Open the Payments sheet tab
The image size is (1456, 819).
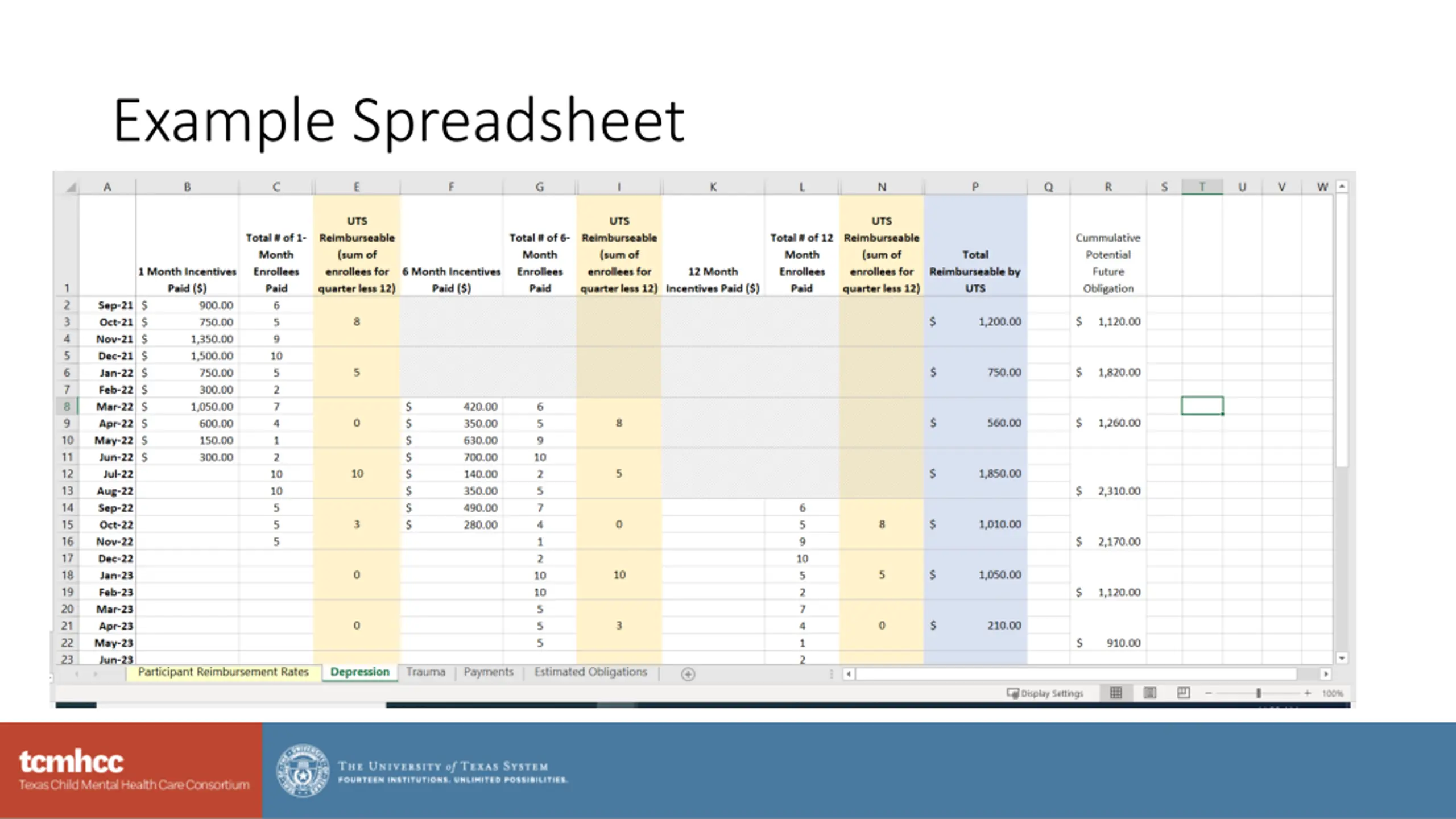(x=489, y=672)
